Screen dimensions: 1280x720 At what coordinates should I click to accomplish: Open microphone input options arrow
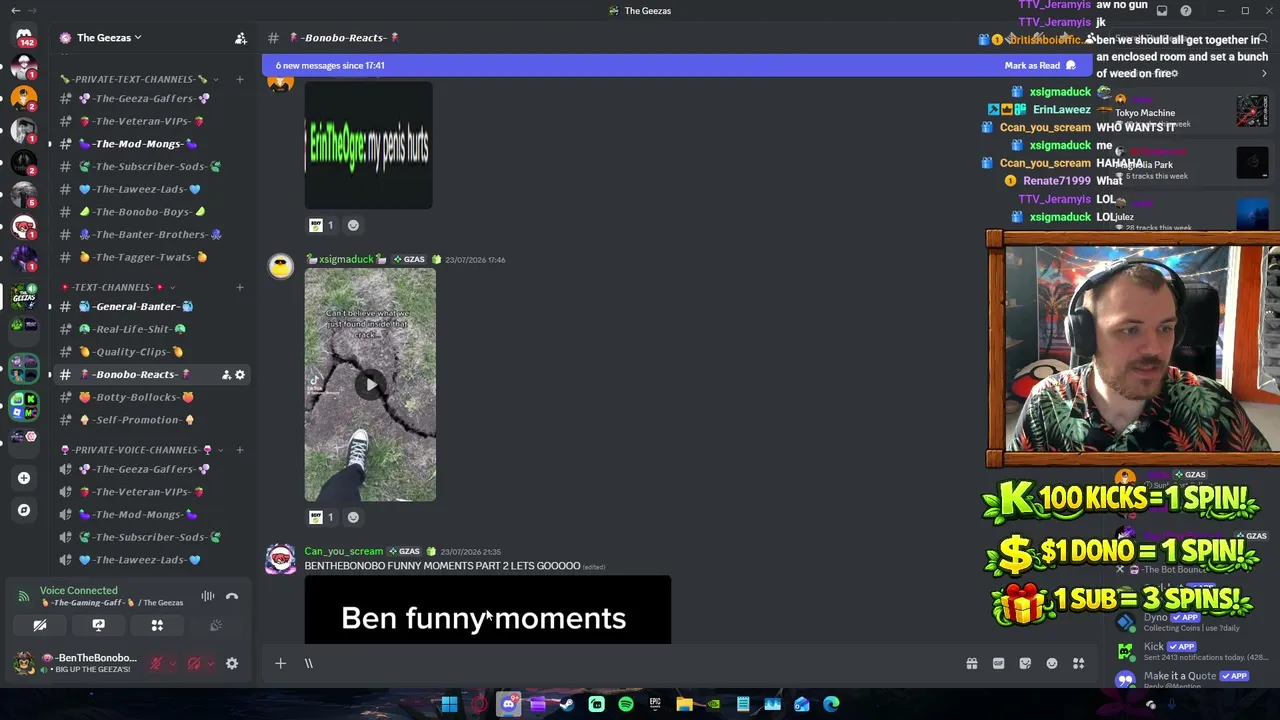click(x=172, y=663)
